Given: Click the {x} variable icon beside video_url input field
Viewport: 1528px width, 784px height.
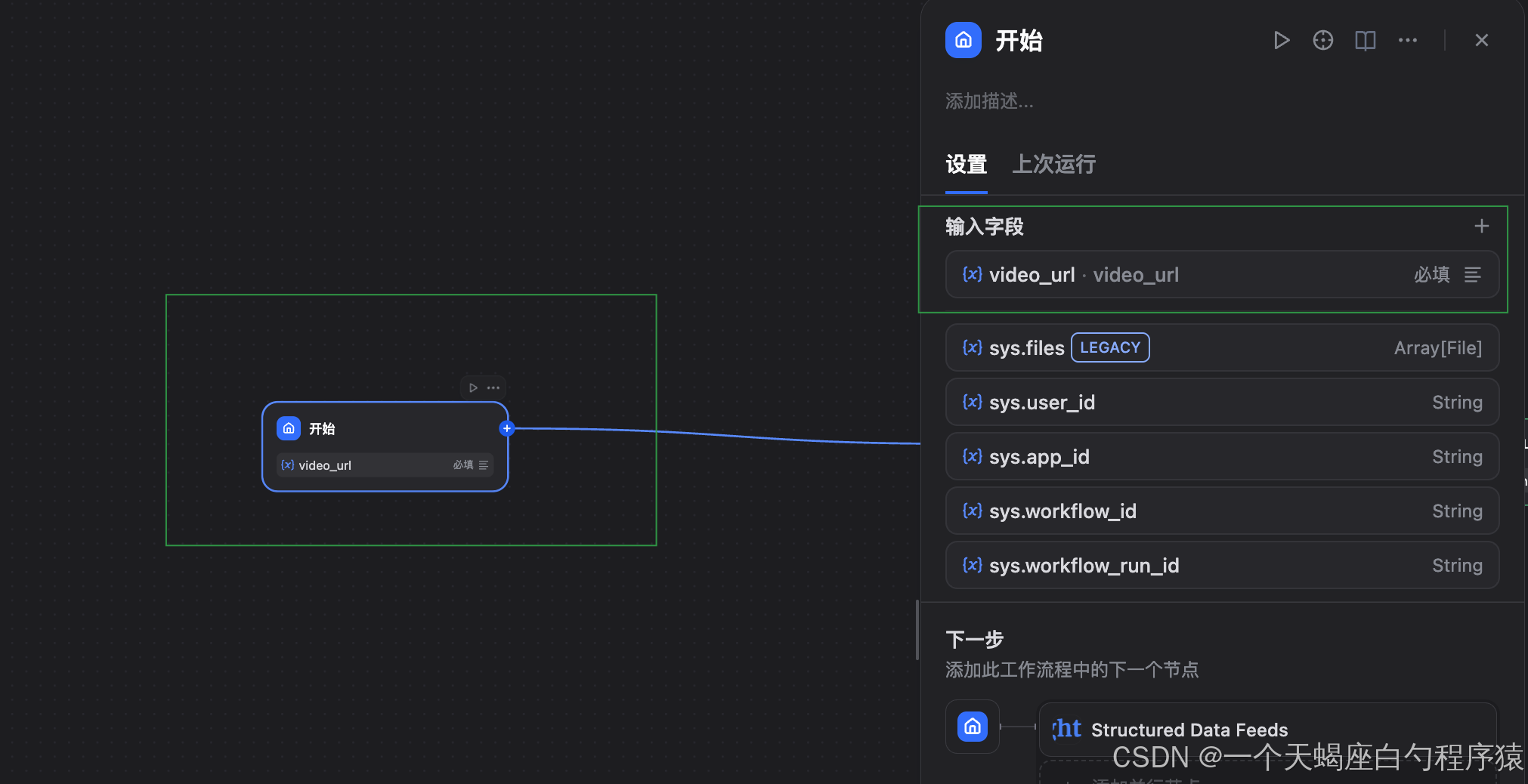Looking at the screenshot, I should pos(973,274).
